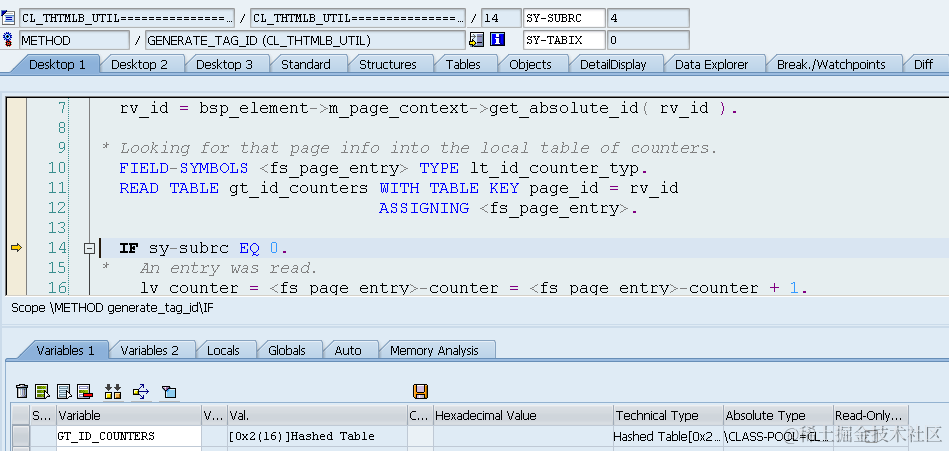Image resolution: width=949 pixels, height=451 pixels.
Task: Click the SY-SUBRC variable name field
Action: (x=564, y=18)
